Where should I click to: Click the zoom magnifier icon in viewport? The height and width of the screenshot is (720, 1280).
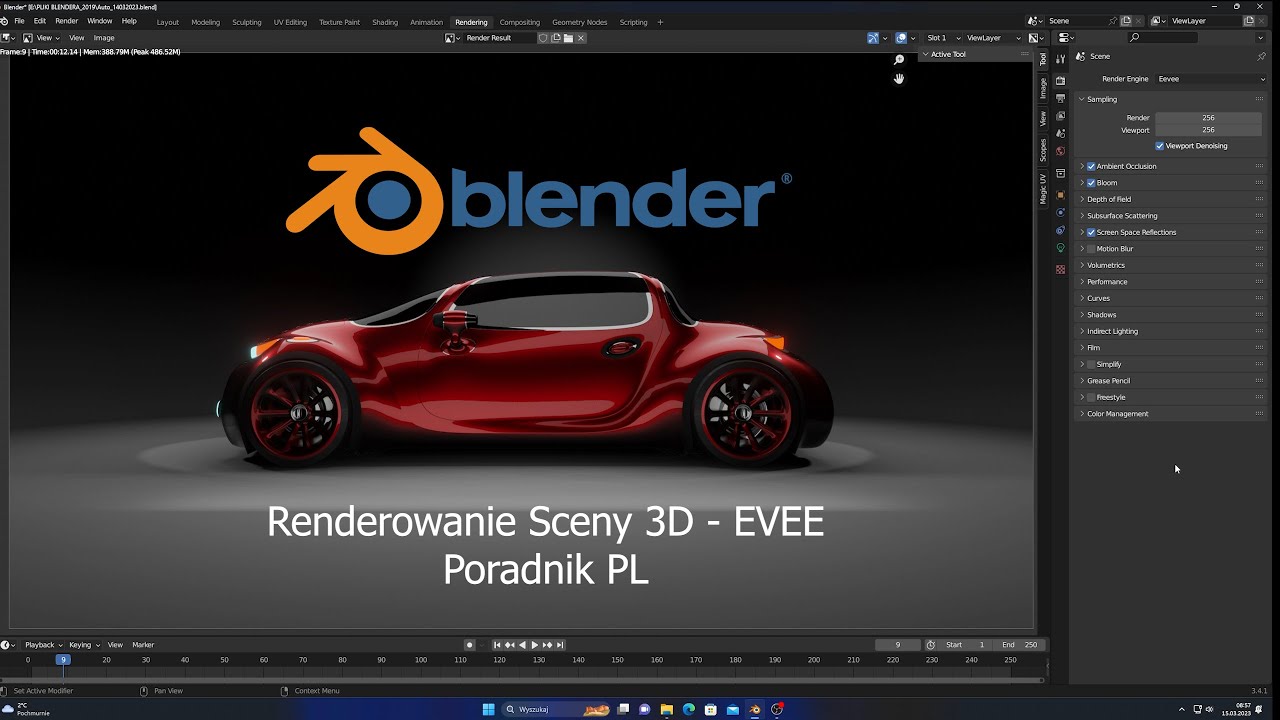(x=899, y=60)
